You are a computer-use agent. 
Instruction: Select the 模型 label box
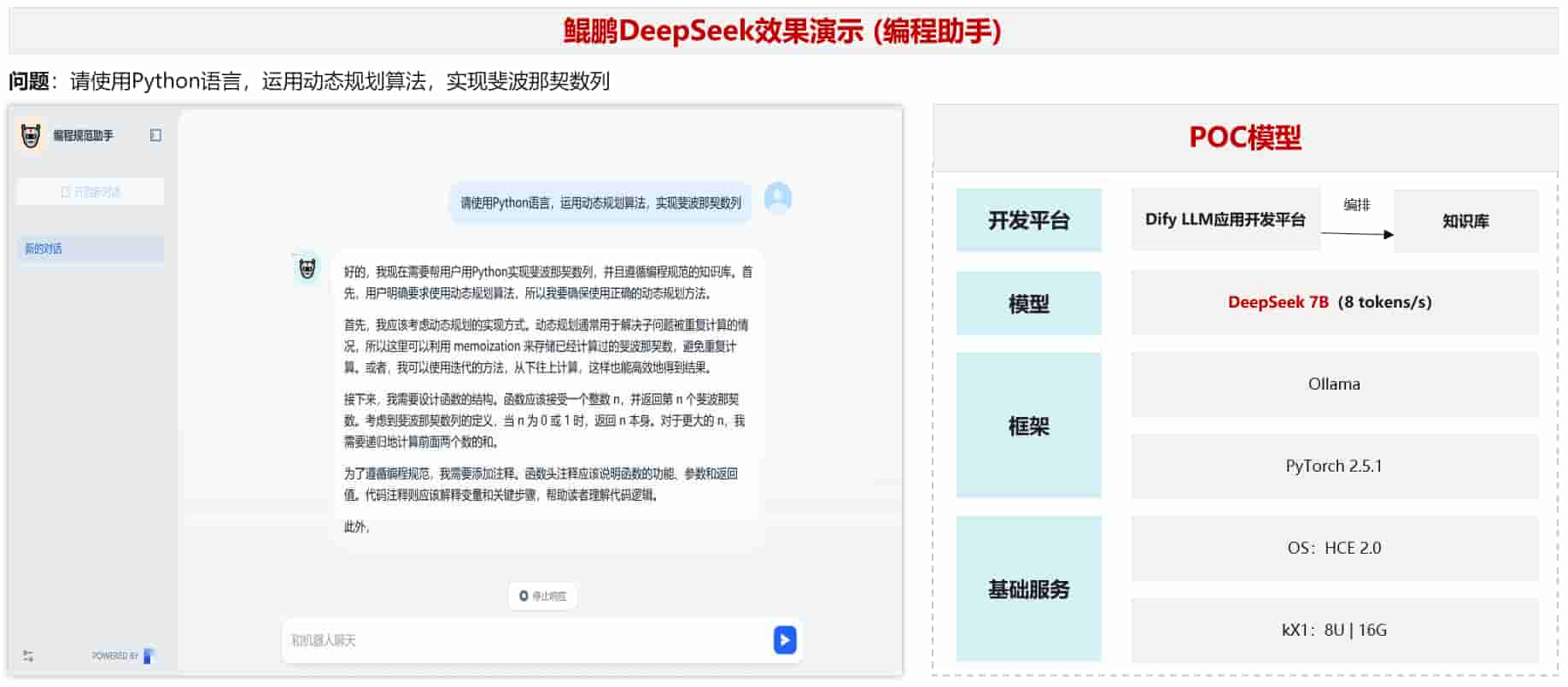coord(1029,303)
